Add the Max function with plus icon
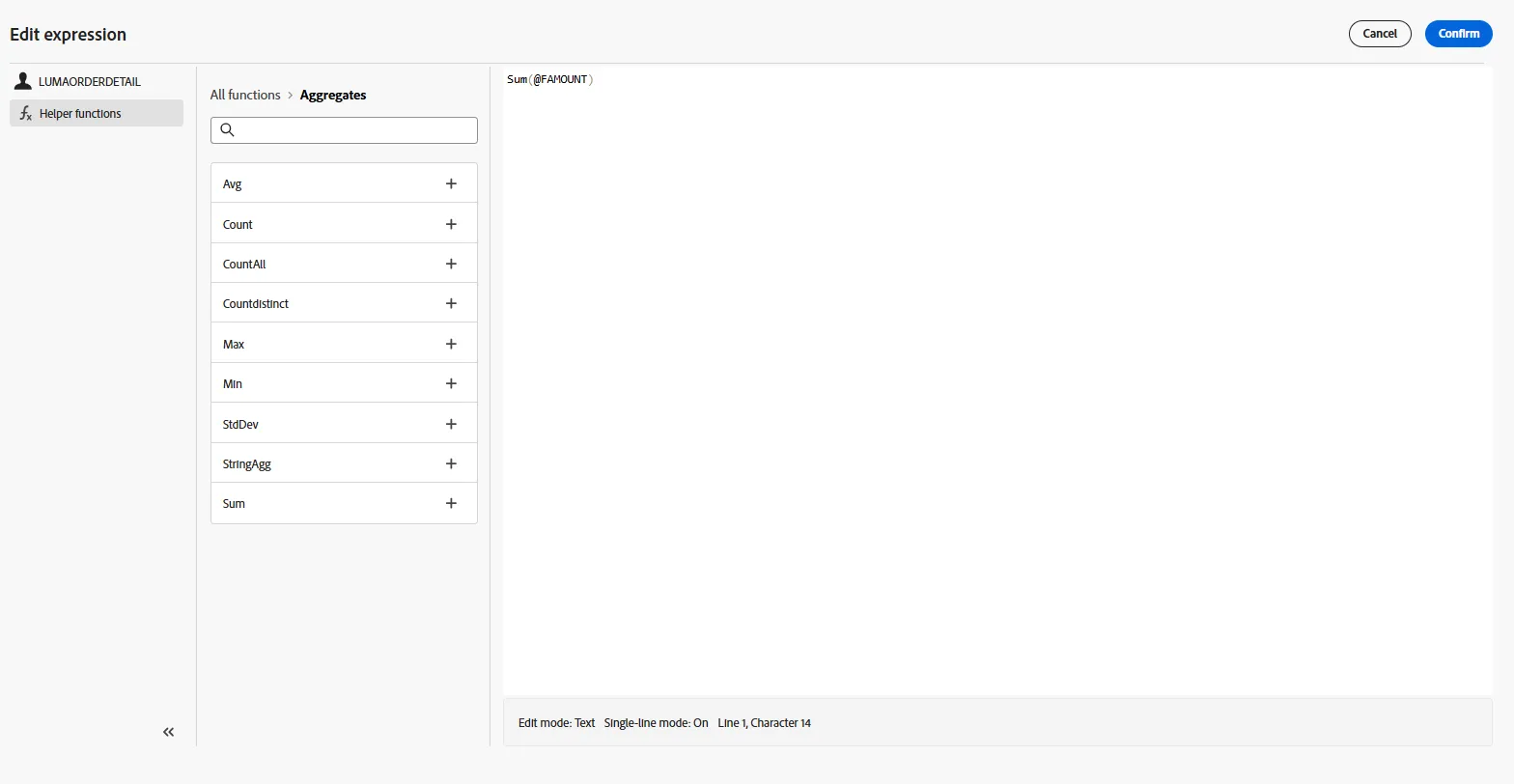1514x784 pixels. click(451, 344)
